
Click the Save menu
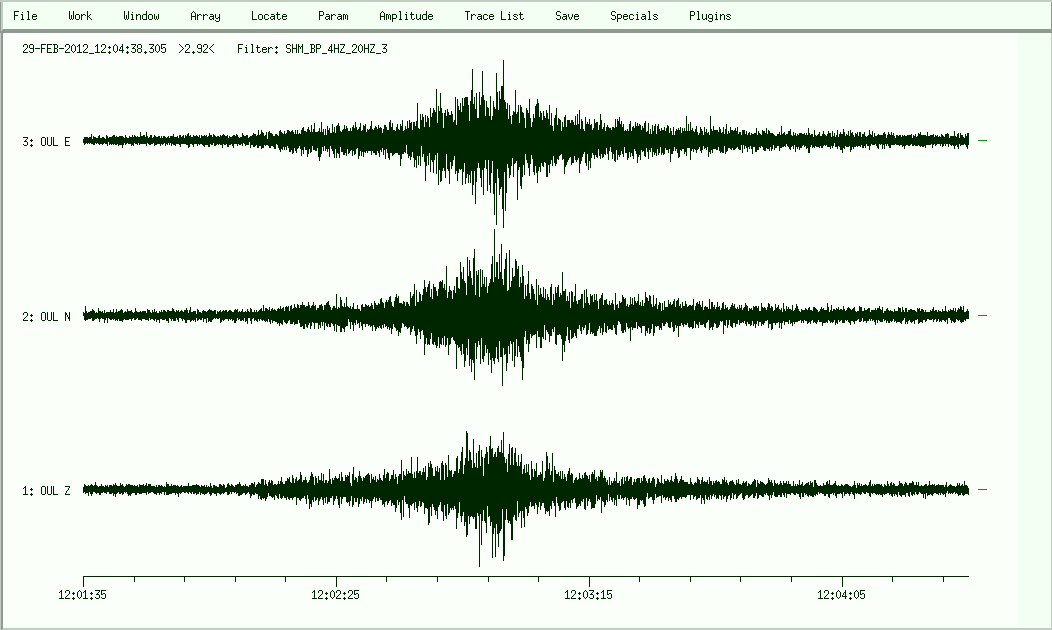point(567,16)
